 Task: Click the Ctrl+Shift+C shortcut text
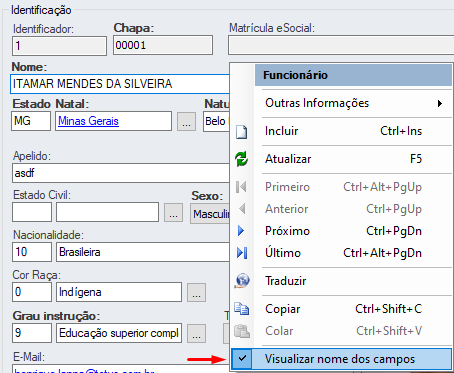point(389,309)
